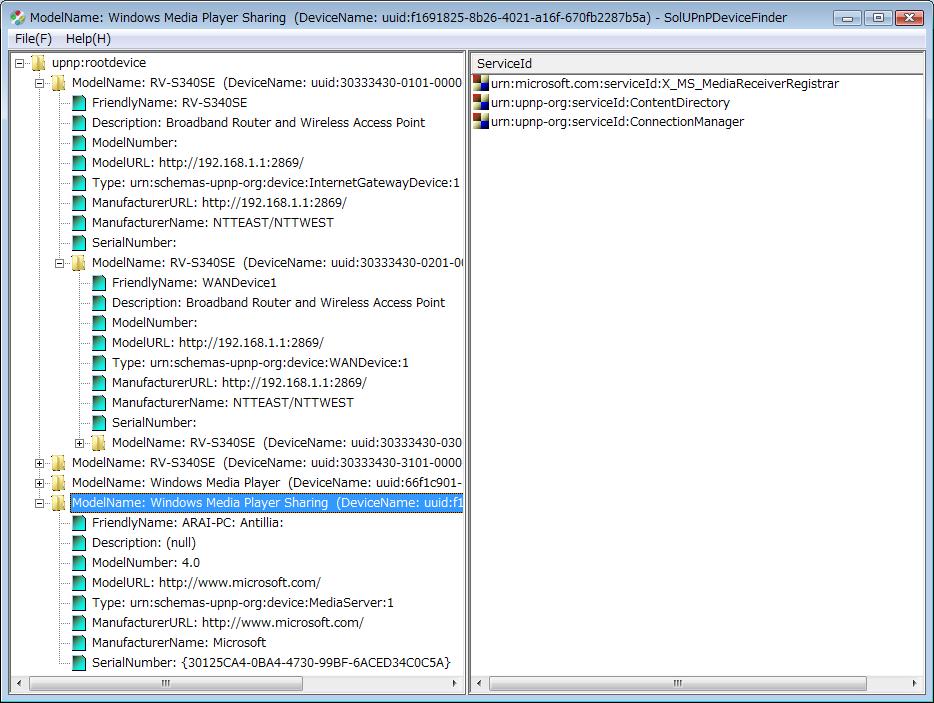Expand the RV-S340SE uuid:30333430-030 node
The height and width of the screenshot is (703, 934).
click(x=79, y=443)
